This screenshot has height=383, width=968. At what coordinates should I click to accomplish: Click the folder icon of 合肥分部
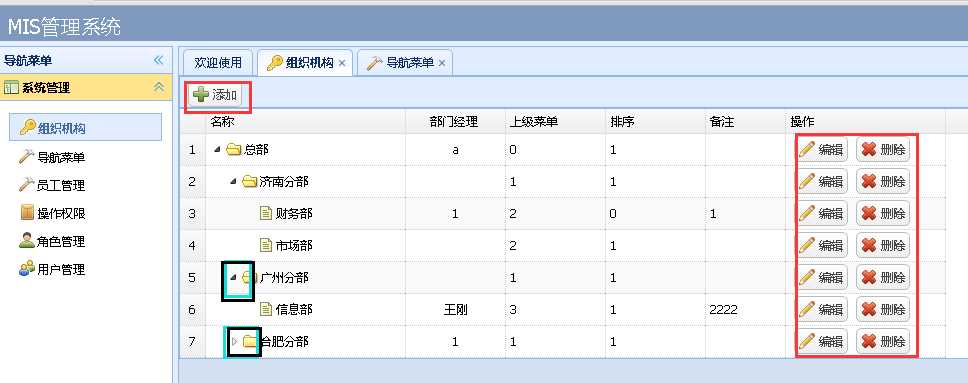pyautogui.click(x=249, y=341)
